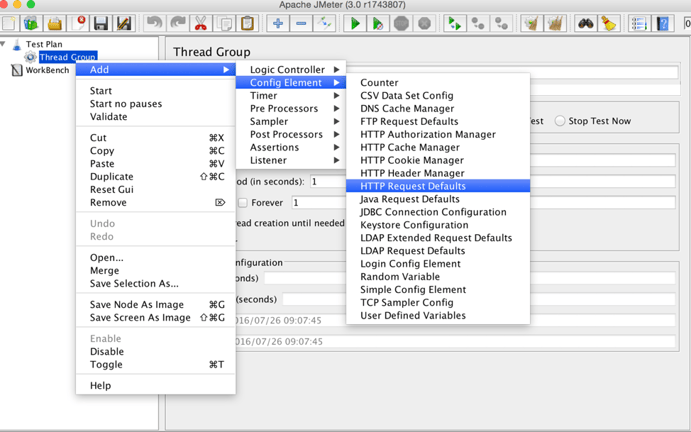Click the Redo arrow toolbar icon
Screen dimensions: 691x432
pos(178,23)
